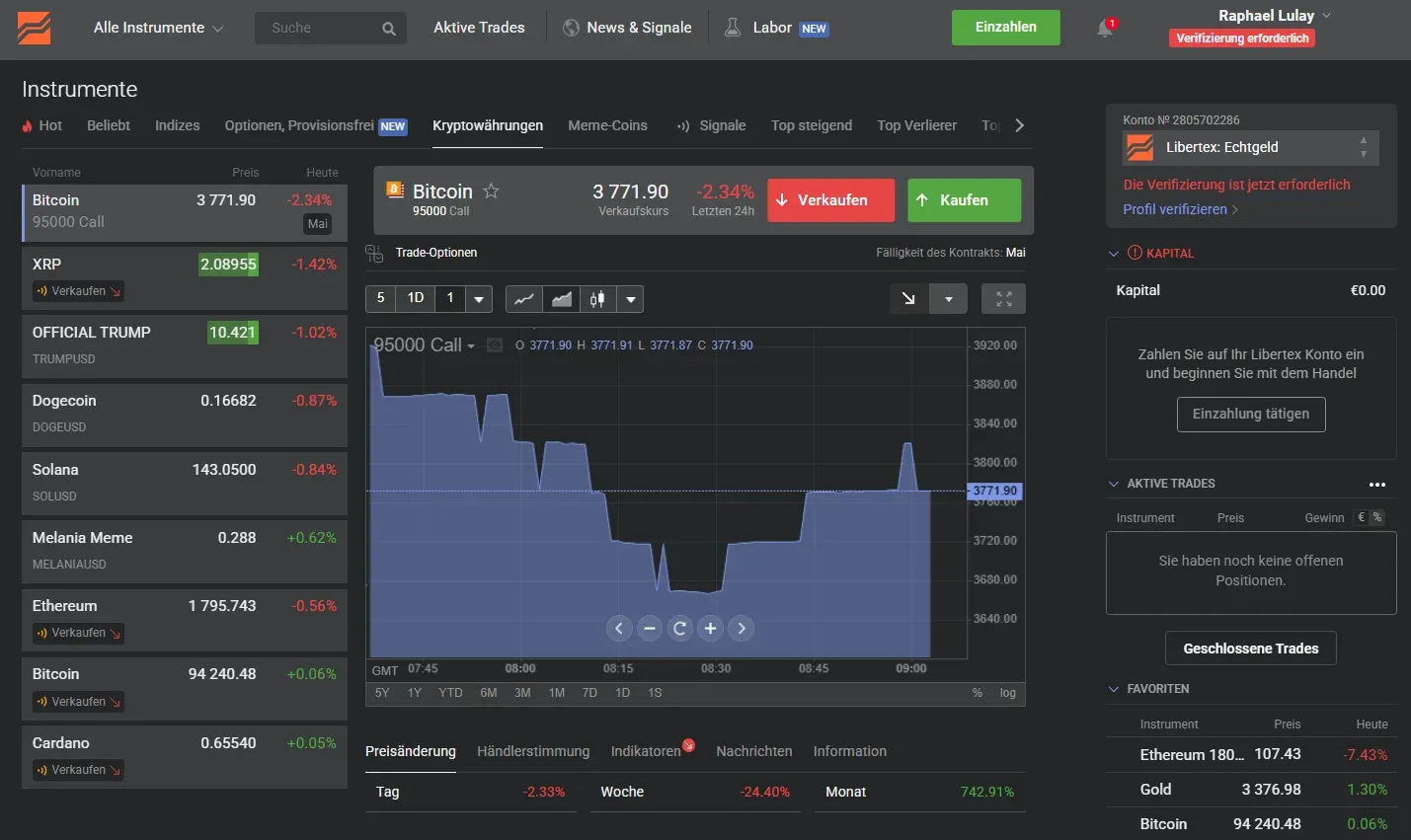Screen dimensions: 1411x840
Task: Click XRP Verkaufen signal badge
Action: (78, 291)
